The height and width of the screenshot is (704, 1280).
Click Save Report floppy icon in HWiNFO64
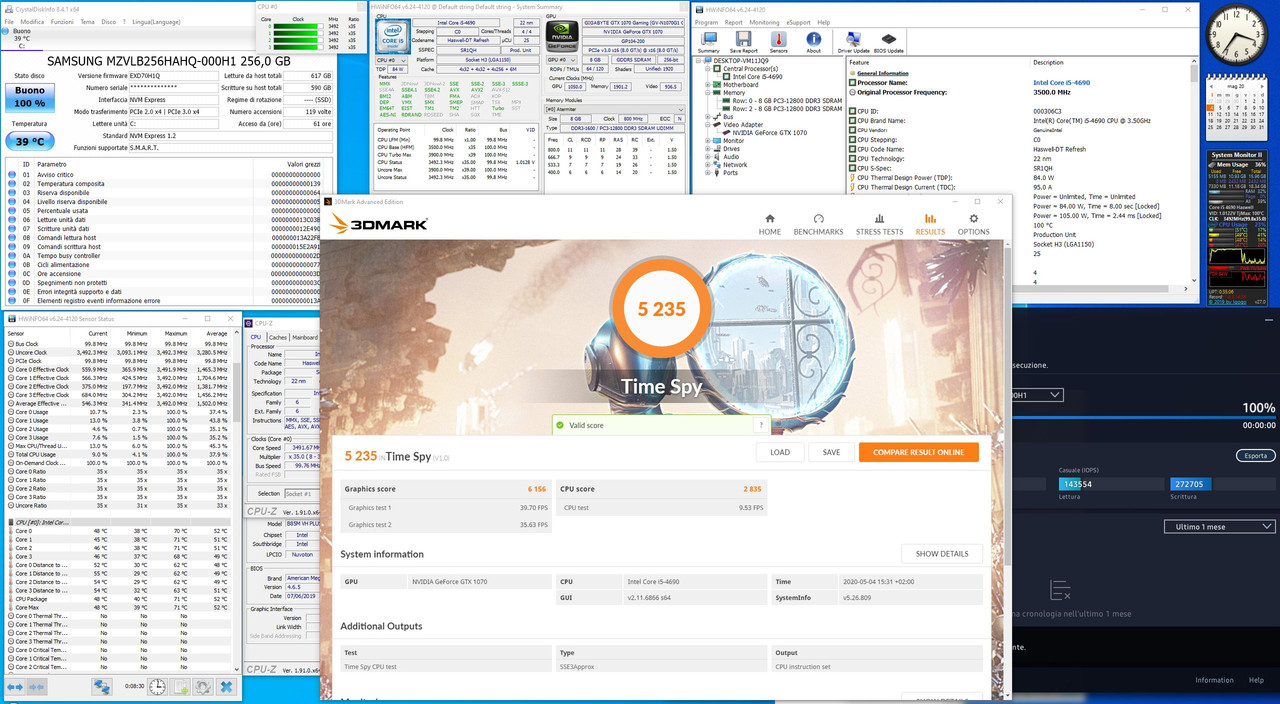click(743, 42)
